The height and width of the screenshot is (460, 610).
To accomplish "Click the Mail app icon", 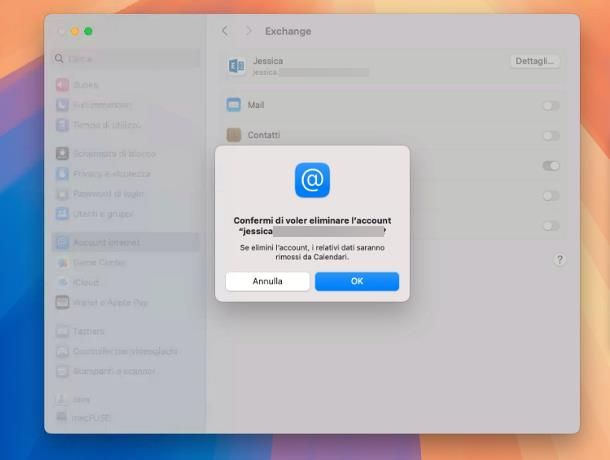I will tap(233, 105).
